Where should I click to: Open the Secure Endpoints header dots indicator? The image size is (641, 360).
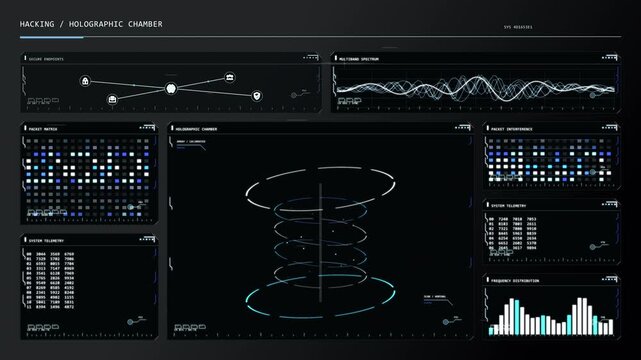click(310, 58)
